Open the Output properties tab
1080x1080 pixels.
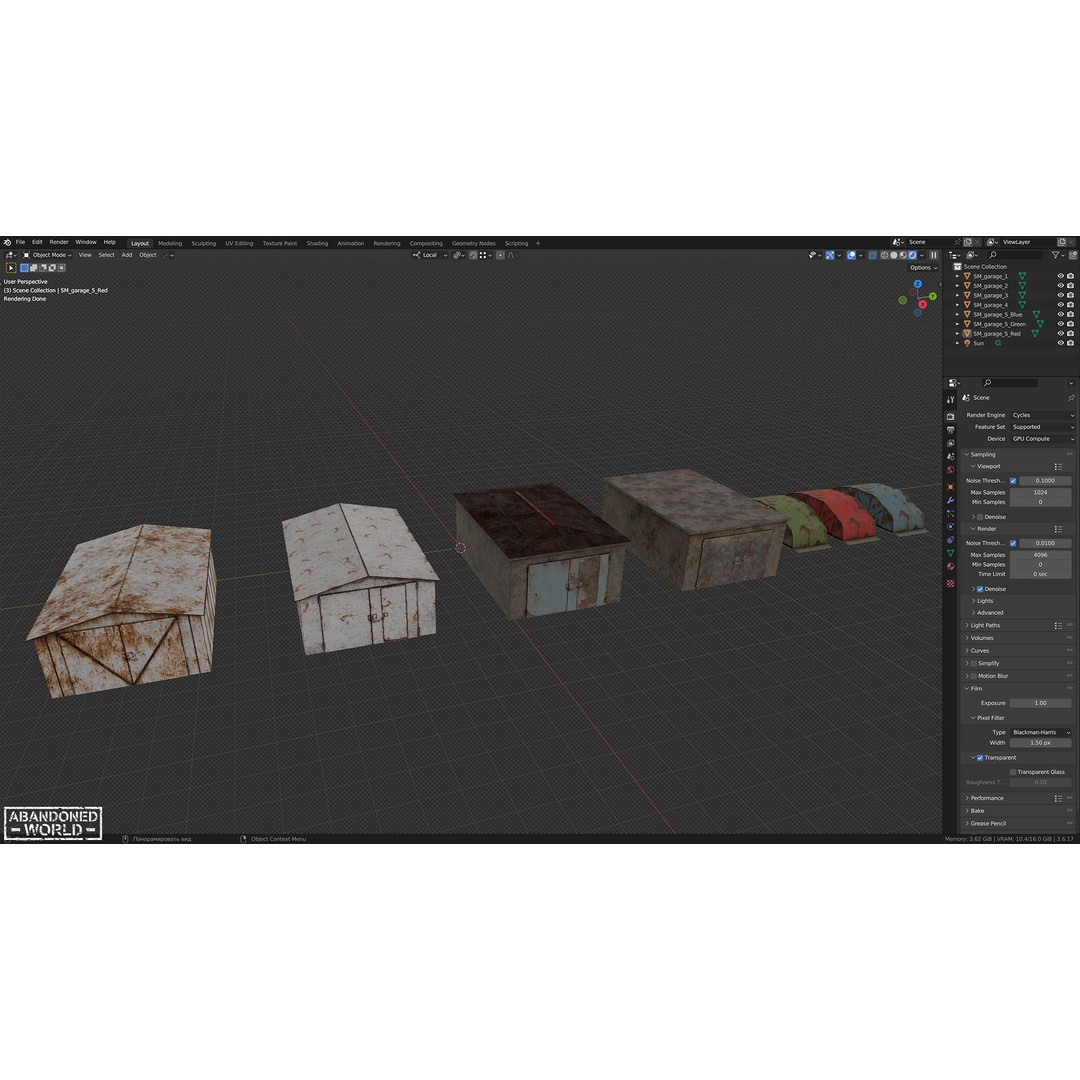point(951,430)
